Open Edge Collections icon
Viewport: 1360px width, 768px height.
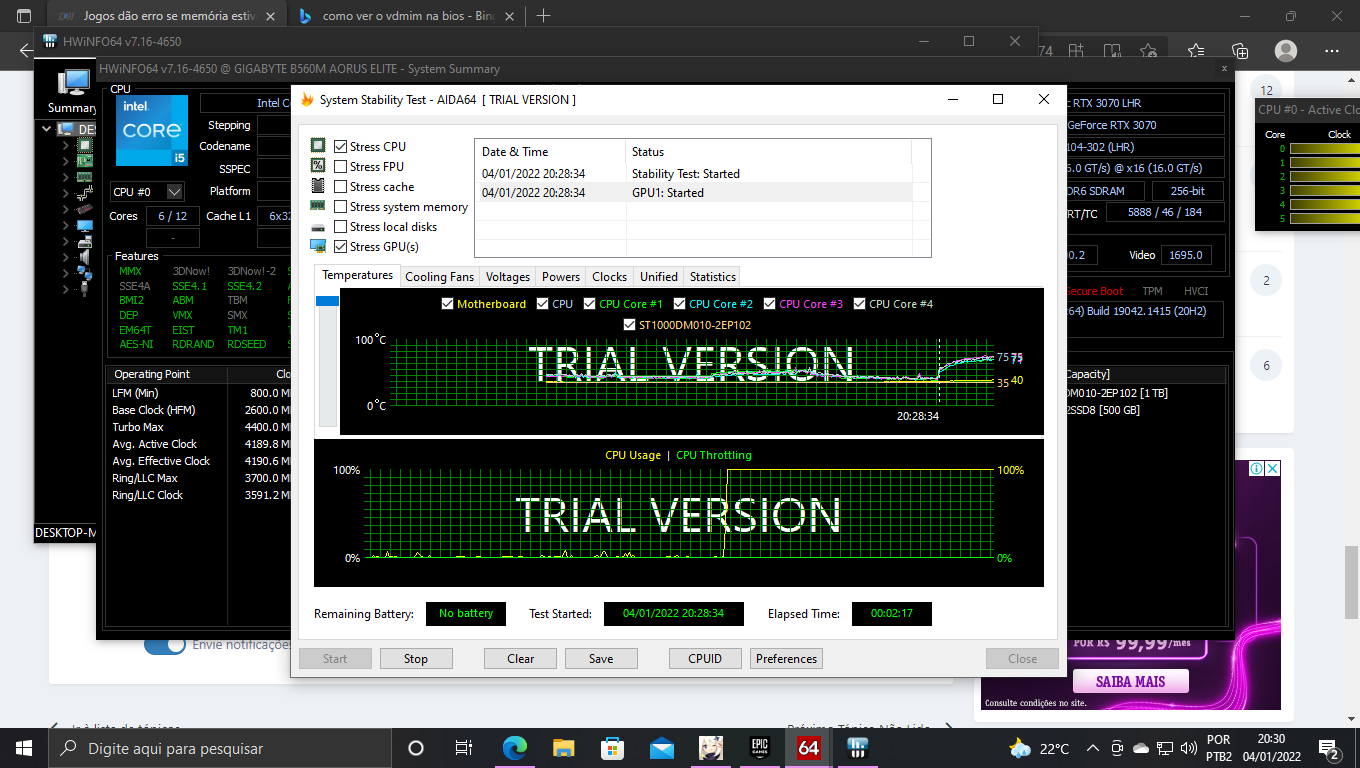pyautogui.click(x=1240, y=51)
